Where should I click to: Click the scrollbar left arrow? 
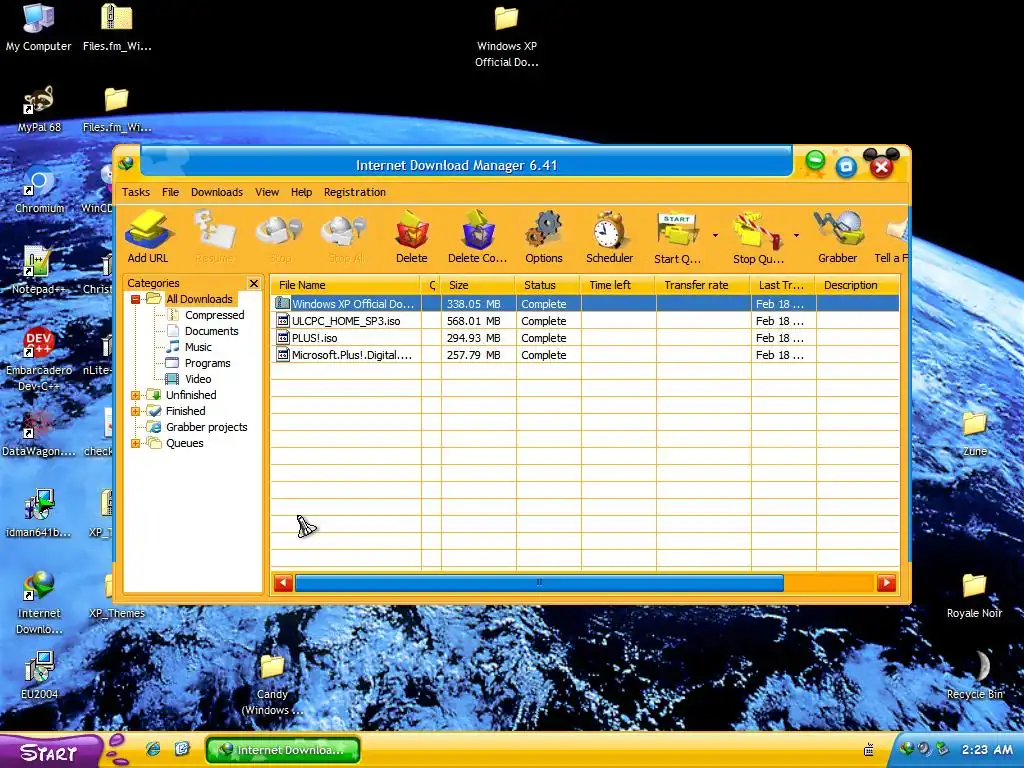283,583
